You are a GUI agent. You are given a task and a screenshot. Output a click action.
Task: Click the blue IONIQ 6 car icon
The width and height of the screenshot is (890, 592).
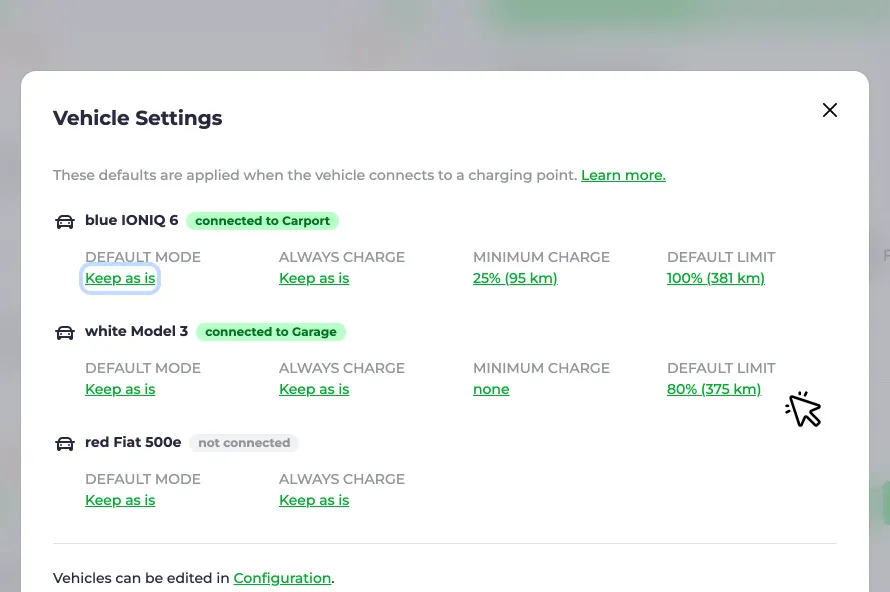[65, 221]
